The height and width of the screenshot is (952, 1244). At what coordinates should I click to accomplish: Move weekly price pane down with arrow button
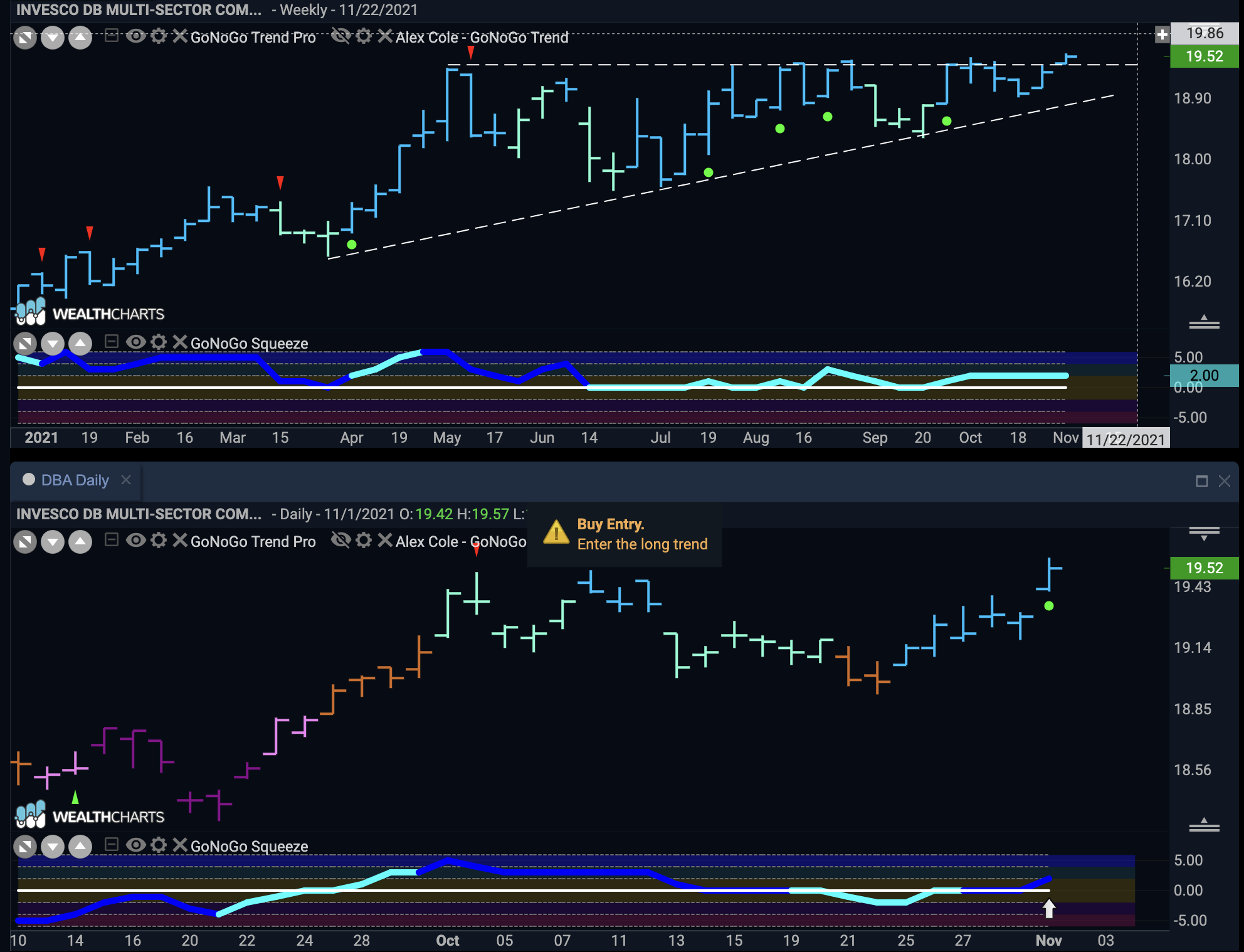coord(53,38)
